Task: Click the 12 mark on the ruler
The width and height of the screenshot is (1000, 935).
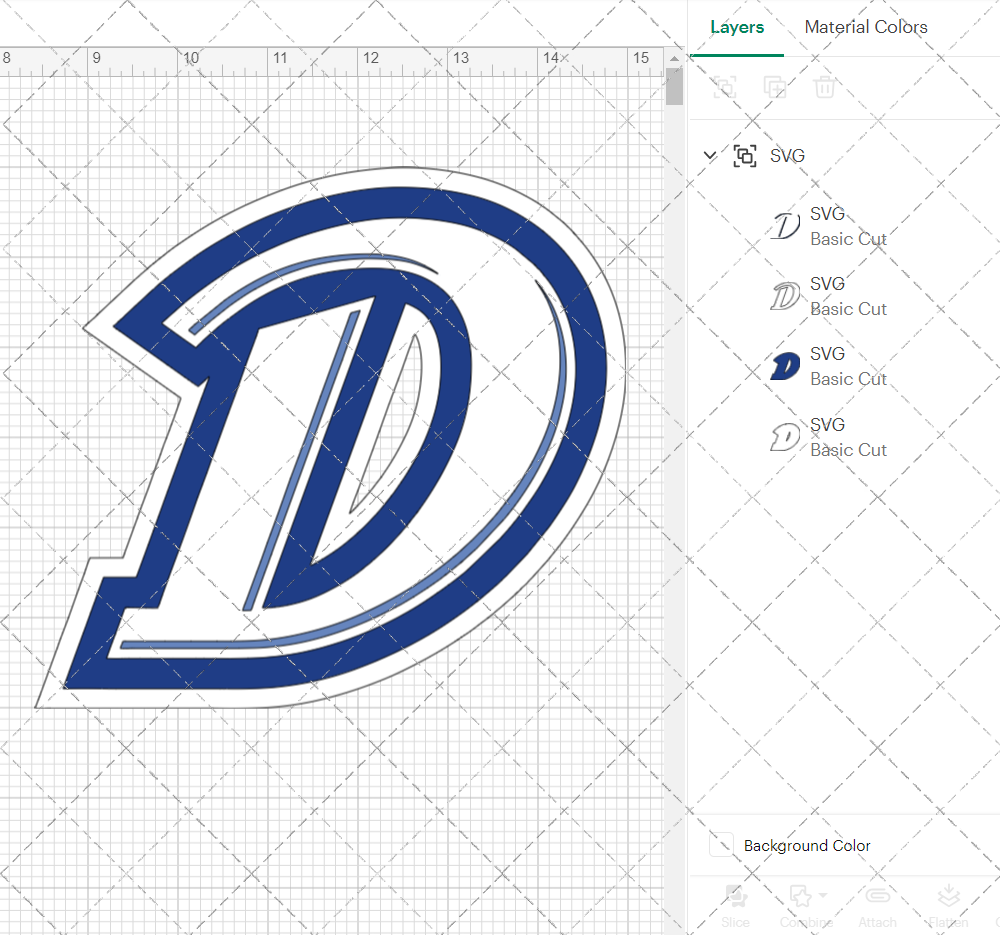Action: click(x=371, y=58)
